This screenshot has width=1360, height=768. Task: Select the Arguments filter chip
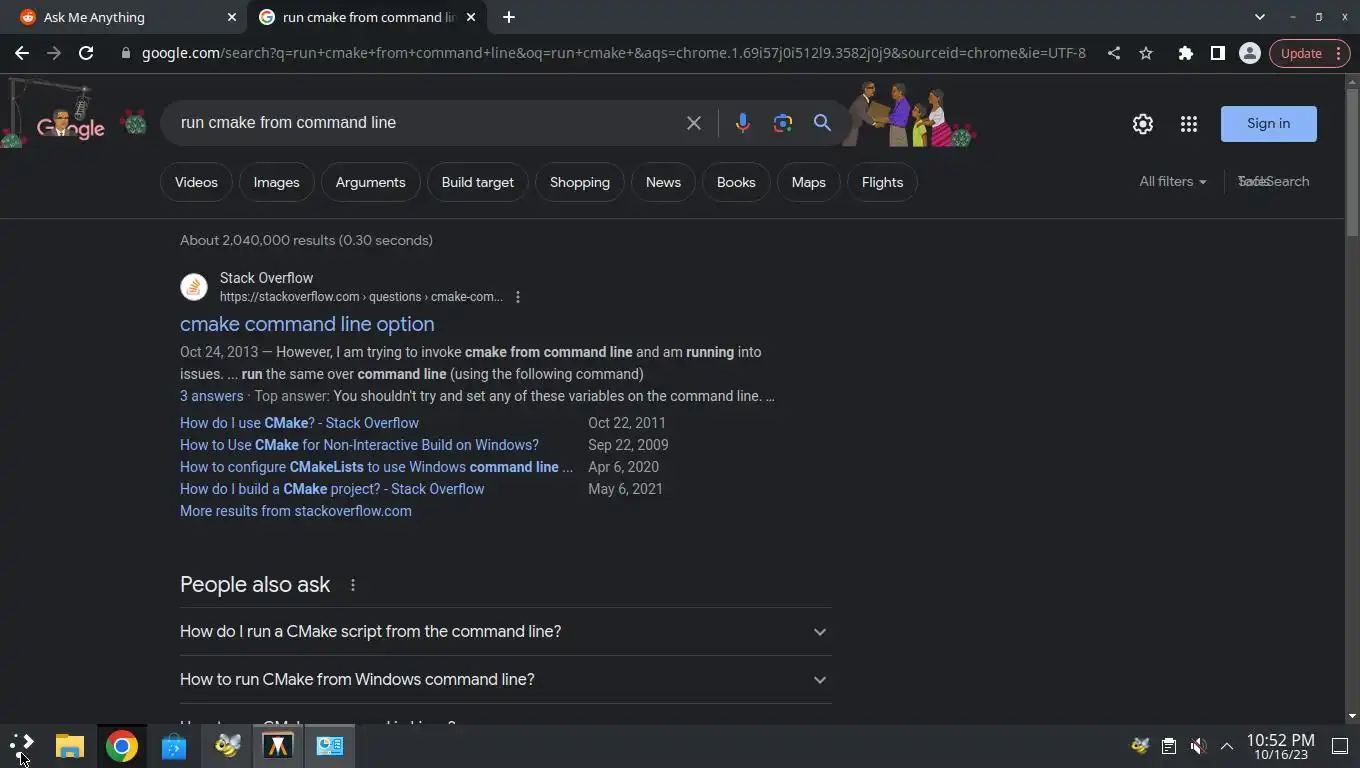tap(370, 182)
